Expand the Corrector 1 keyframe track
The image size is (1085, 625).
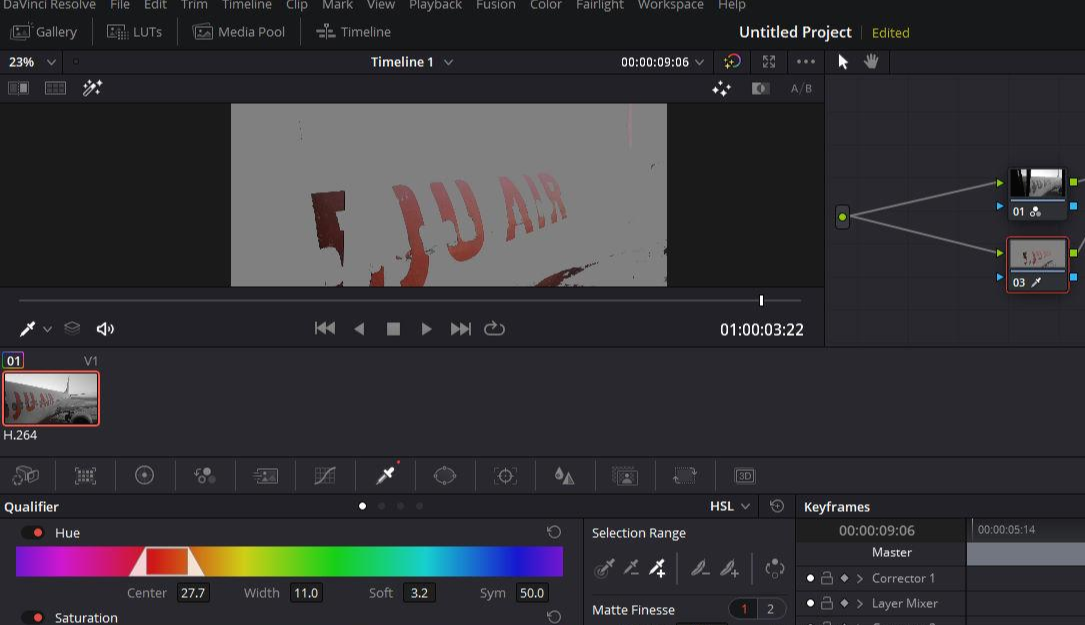tap(859, 578)
